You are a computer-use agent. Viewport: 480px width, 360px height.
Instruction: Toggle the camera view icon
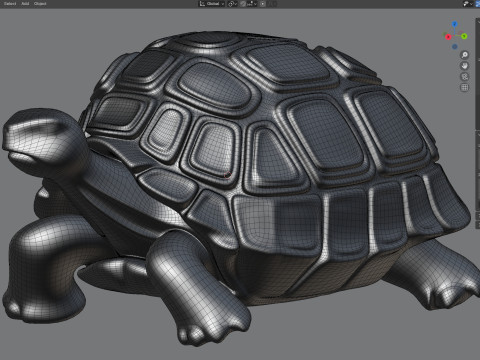[464, 77]
